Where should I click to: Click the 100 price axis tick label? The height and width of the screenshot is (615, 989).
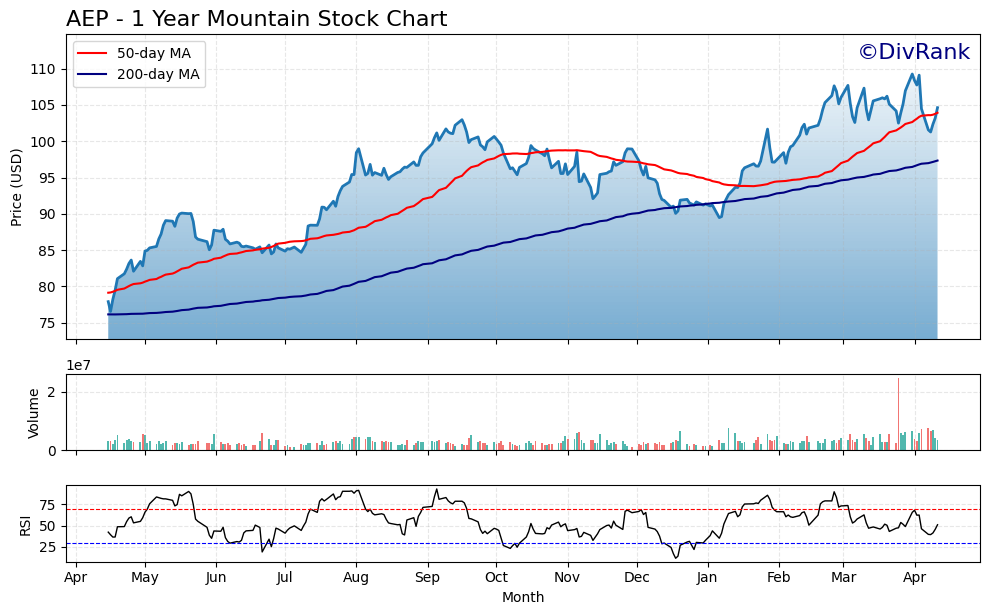point(43,142)
